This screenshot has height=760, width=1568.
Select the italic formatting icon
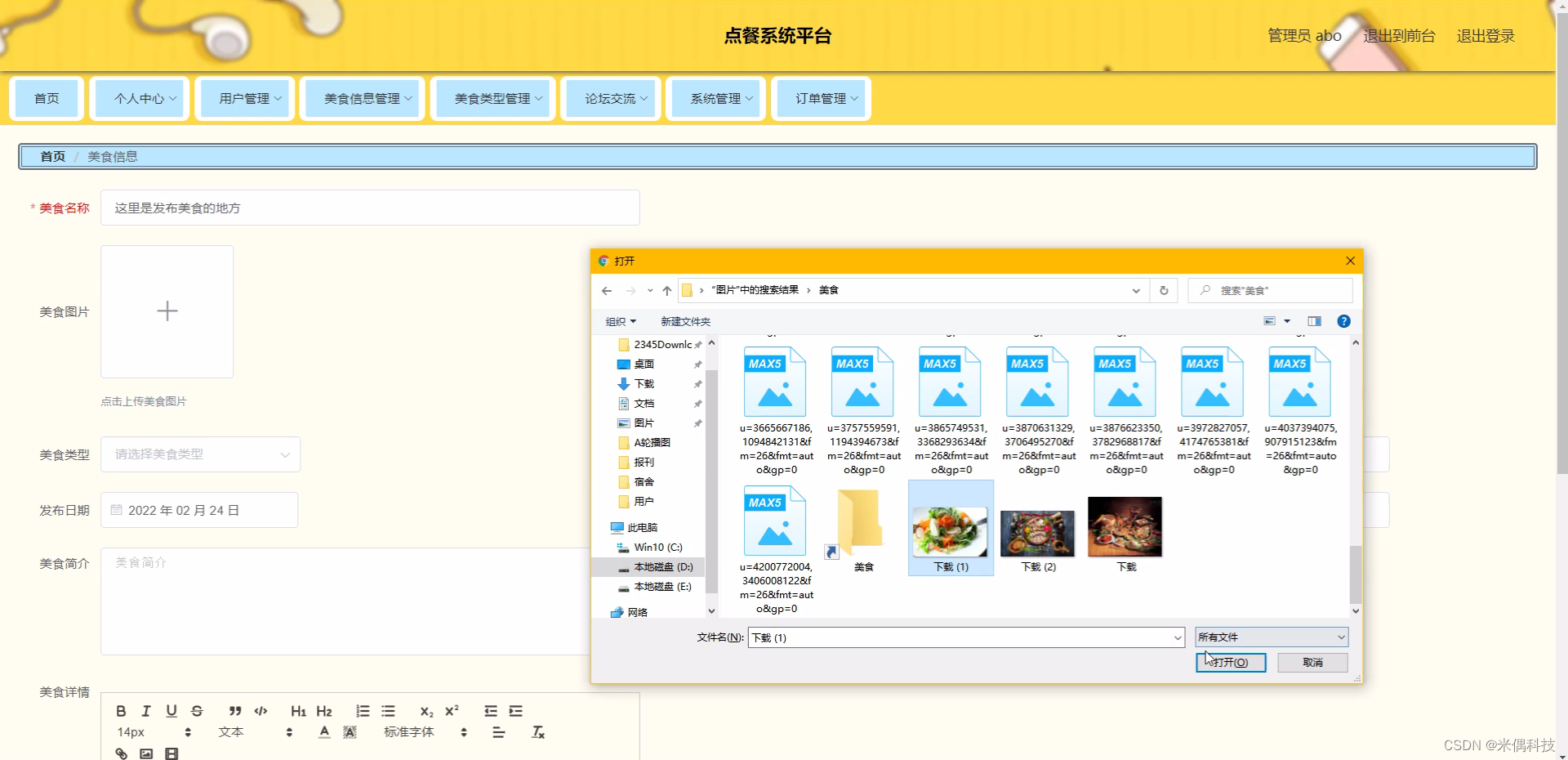[x=146, y=711]
